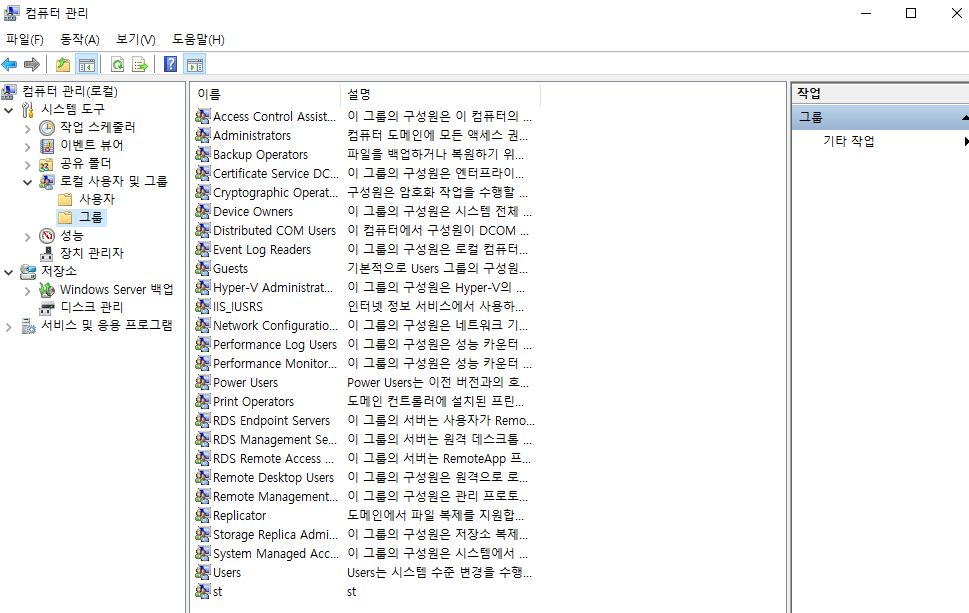Screen dimensions: 969x613
Task: Select the Distributed COM Users group
Action: coord(274,230)
